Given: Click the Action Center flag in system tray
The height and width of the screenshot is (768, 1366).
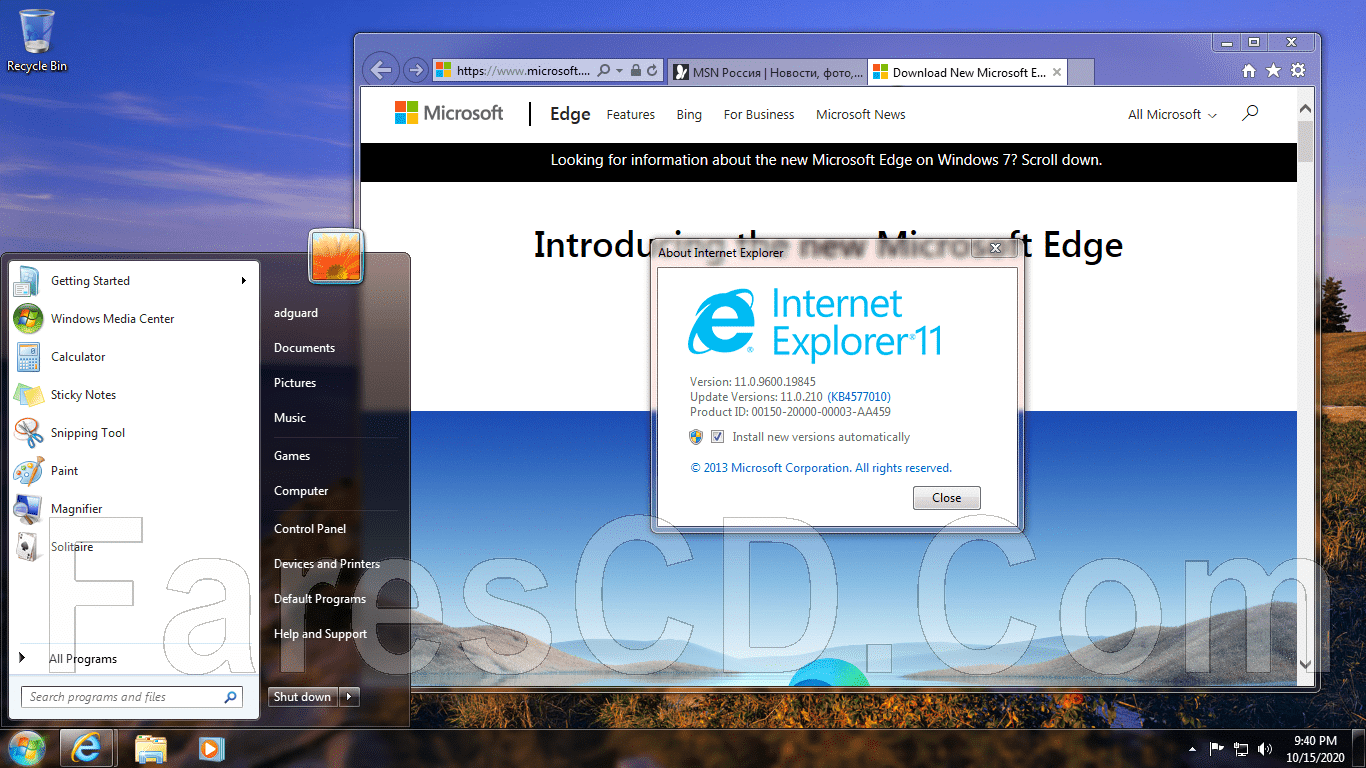Looking at the screenshot, I should tap(1217, 748).
